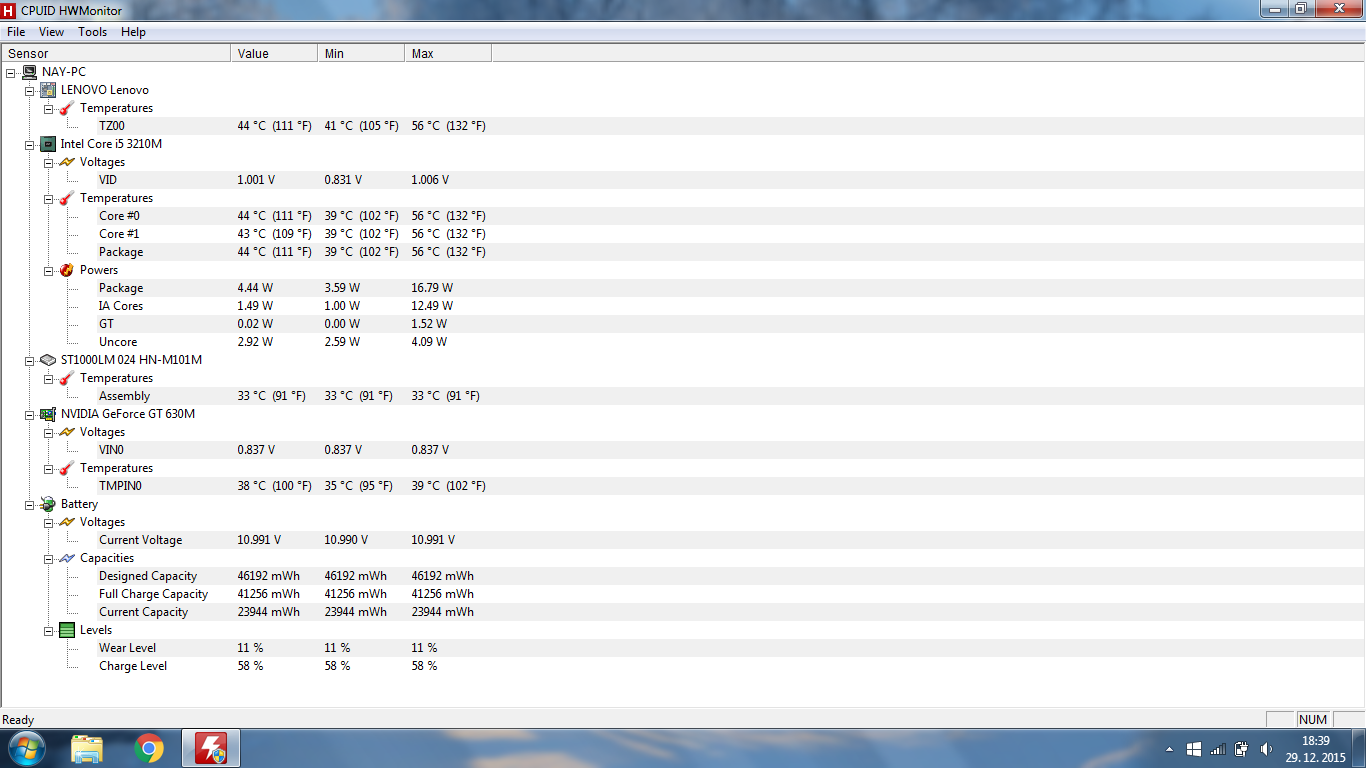Collapse Voltages under Intel Core i5
The image size is (1366, 768).
(48, 162)
